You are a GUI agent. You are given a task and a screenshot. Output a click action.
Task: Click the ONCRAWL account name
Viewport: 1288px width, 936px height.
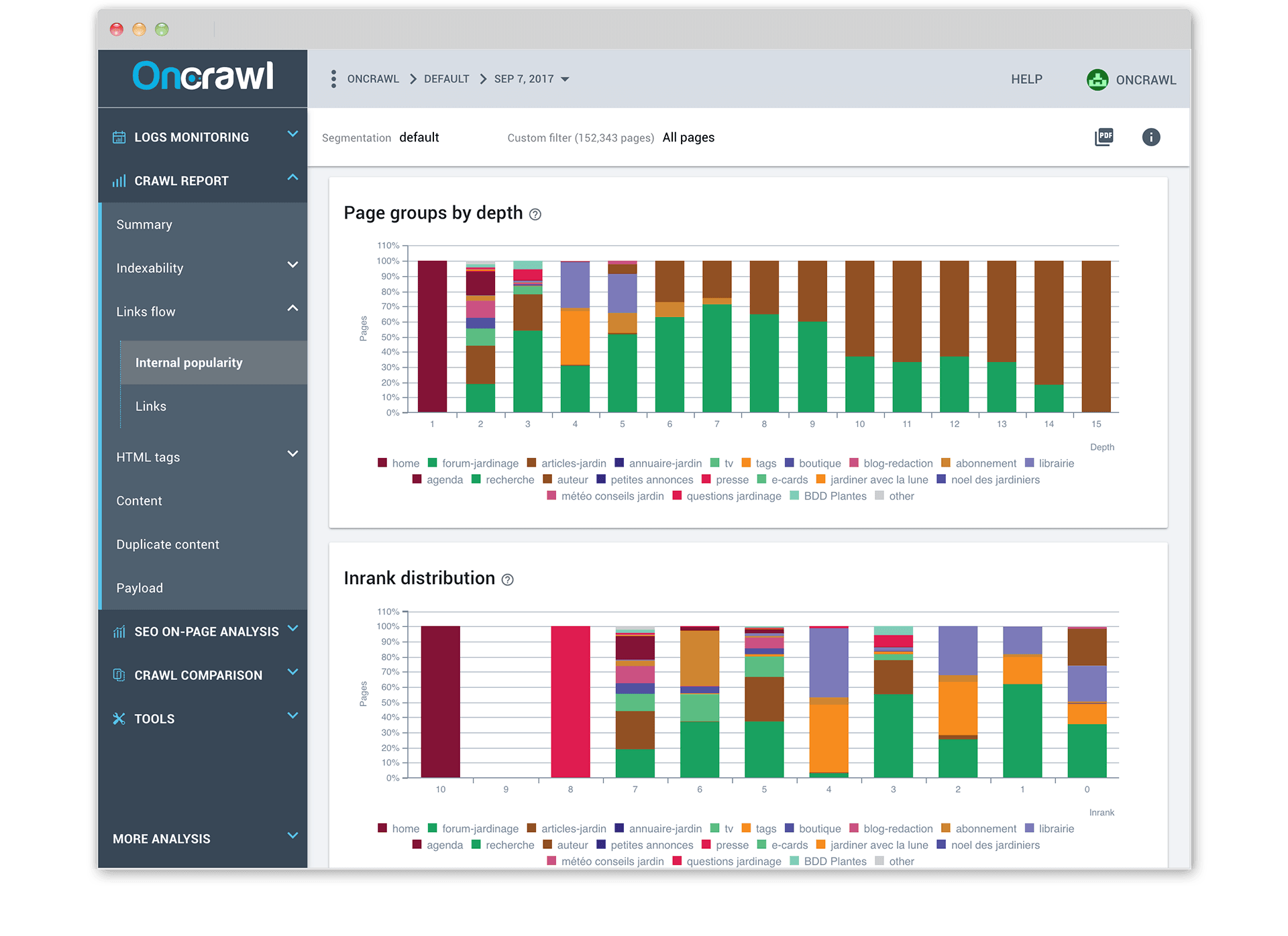pyautogui.click(x=1146, y=80)
